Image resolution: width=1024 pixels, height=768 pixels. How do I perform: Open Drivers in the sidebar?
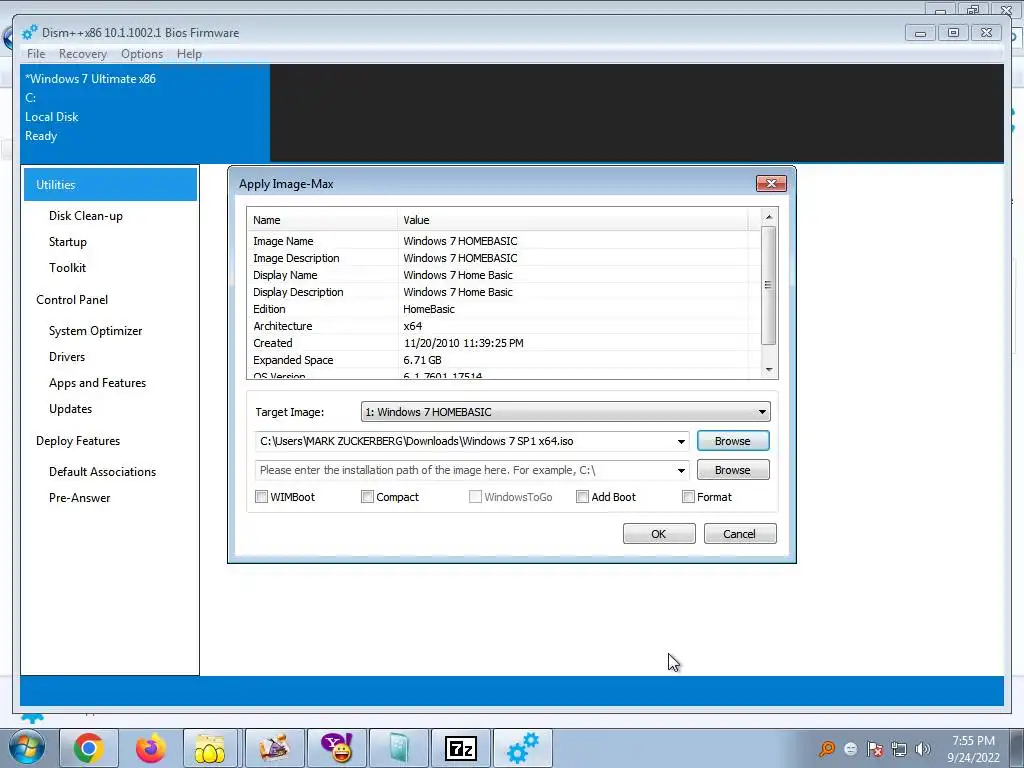pyautogui.click(x=67, y=357)
